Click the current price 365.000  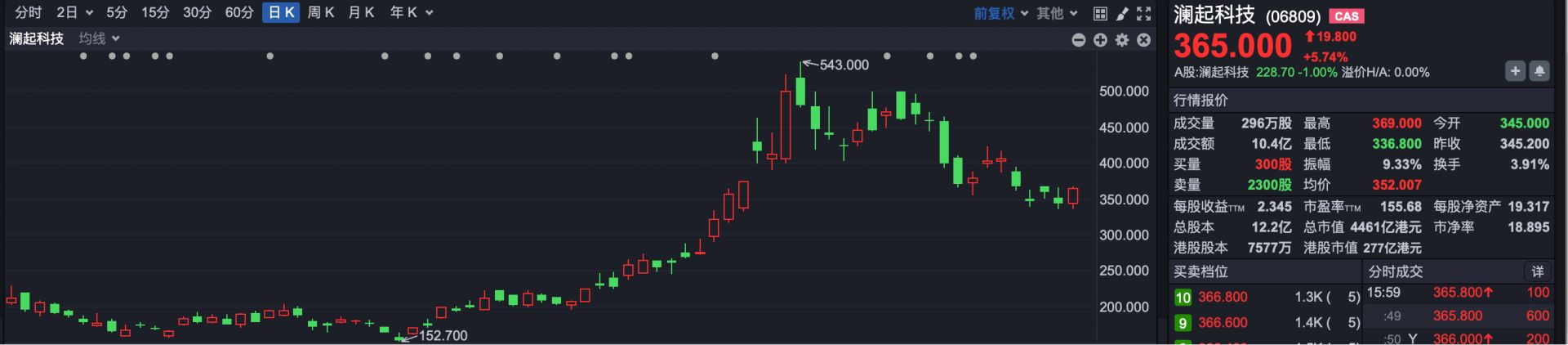[x=1233, y=46]
